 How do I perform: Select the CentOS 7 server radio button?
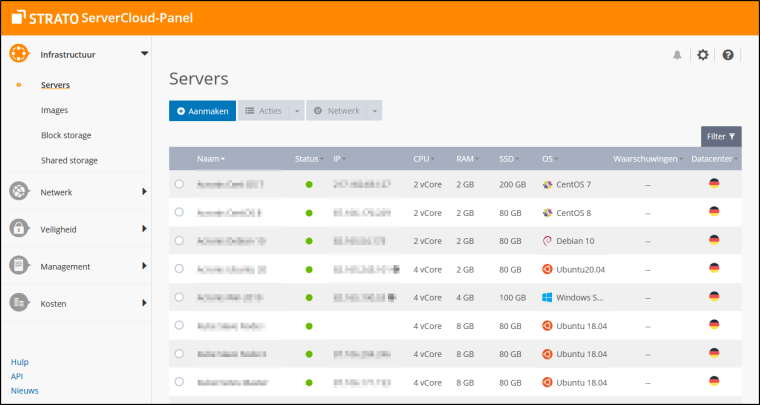click(179, 184)
